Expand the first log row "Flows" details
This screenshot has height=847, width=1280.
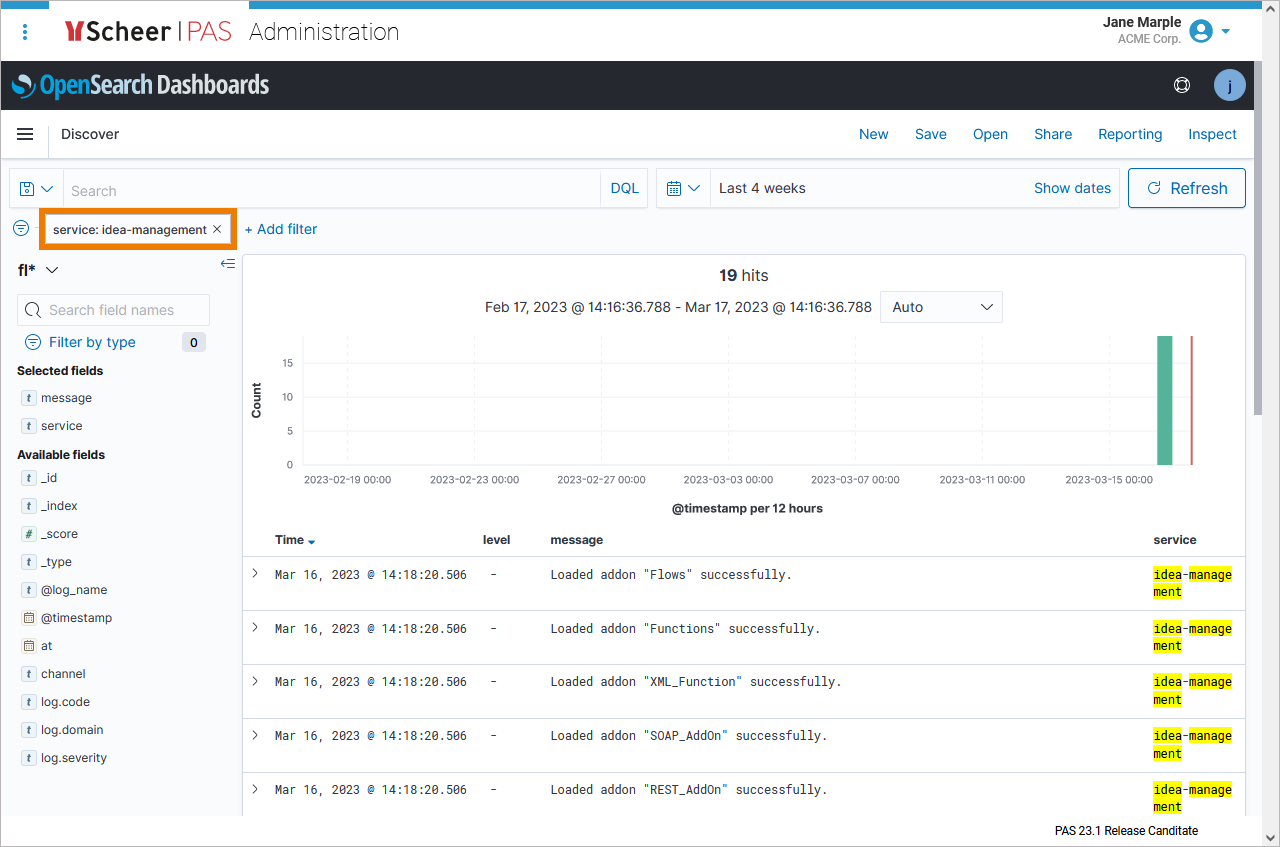coord(255,574)
